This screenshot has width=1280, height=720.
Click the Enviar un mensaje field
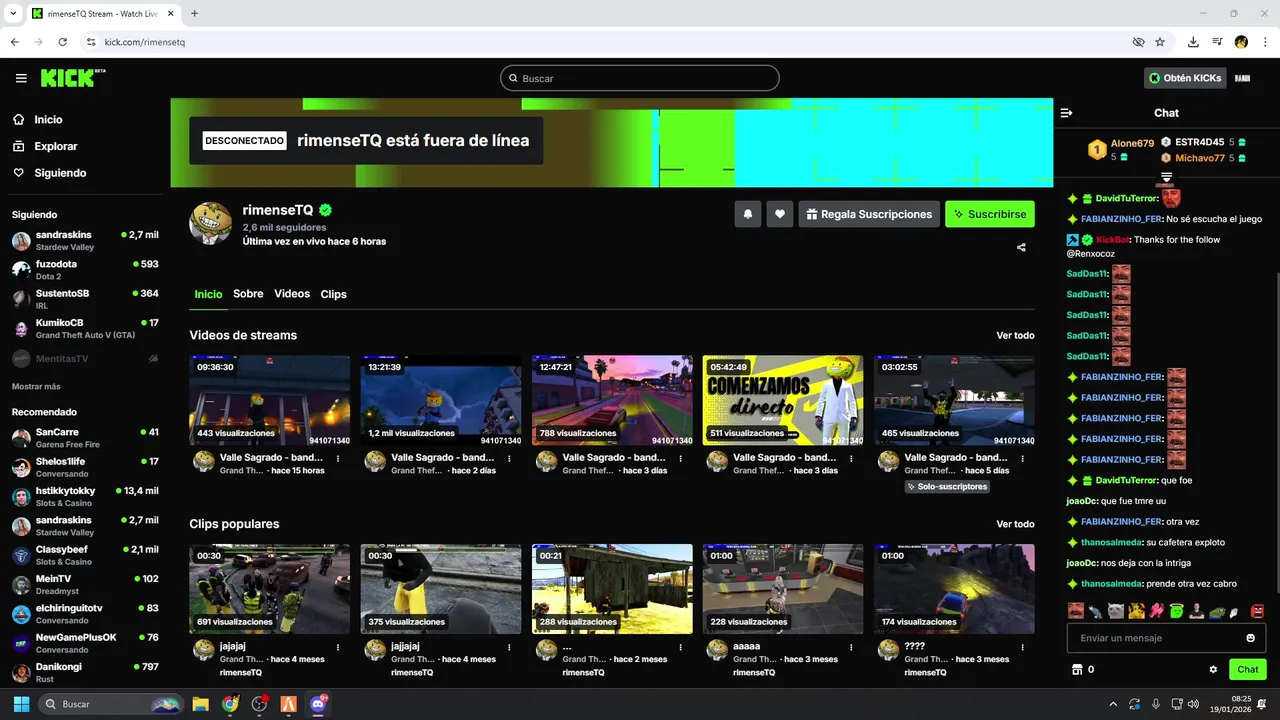pyautogui.click(x=1154, y=638)
